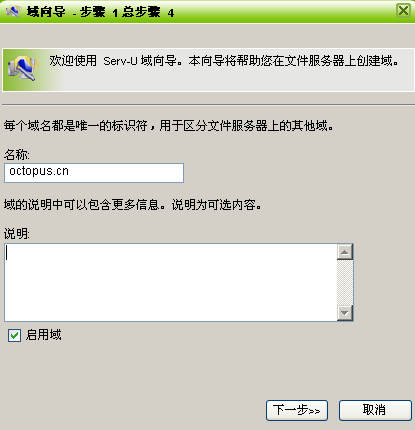Click the description scrollbar up arrow
This screenshot has height=430, width=415.
pos(345,252)
